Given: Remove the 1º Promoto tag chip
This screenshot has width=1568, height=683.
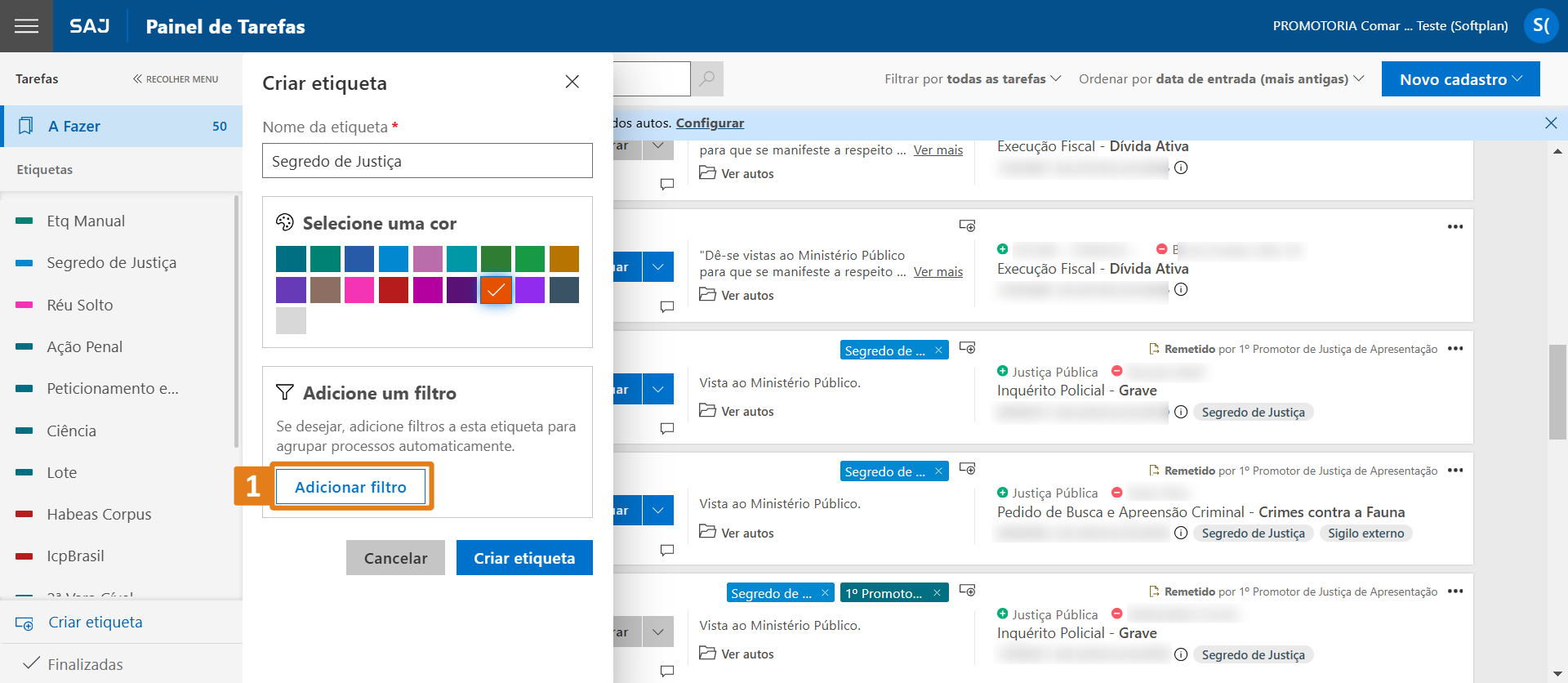Looking at the screenshot, I should click(x=937, y=593).
